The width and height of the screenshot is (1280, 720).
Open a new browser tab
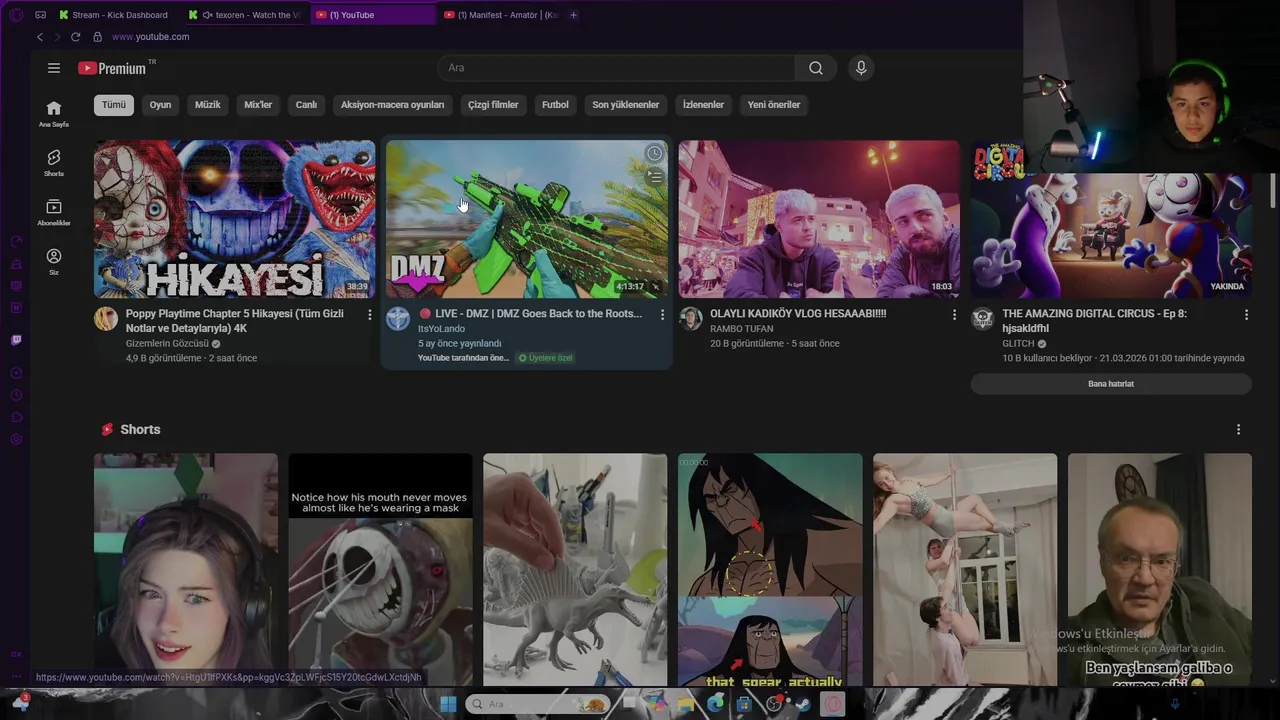[573, 15]
